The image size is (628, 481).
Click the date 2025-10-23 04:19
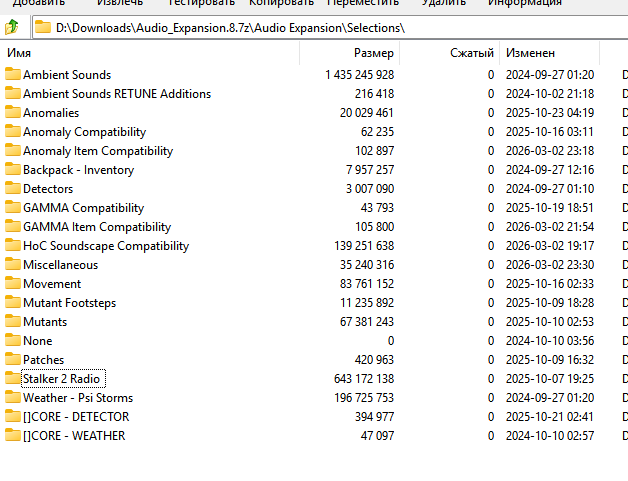[550, 113]
